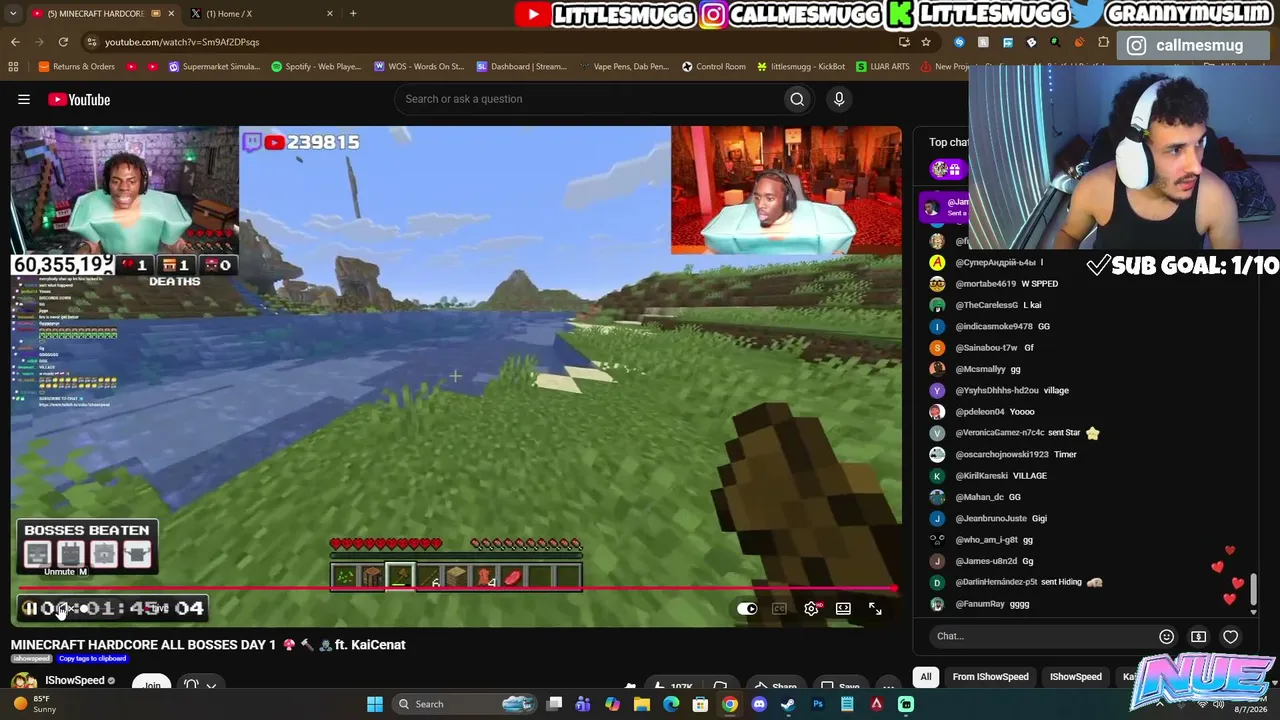Open the littlesmugg - KickBot bookmark
The height and width of the screenshot is (720, 1280).
(801, 67)
